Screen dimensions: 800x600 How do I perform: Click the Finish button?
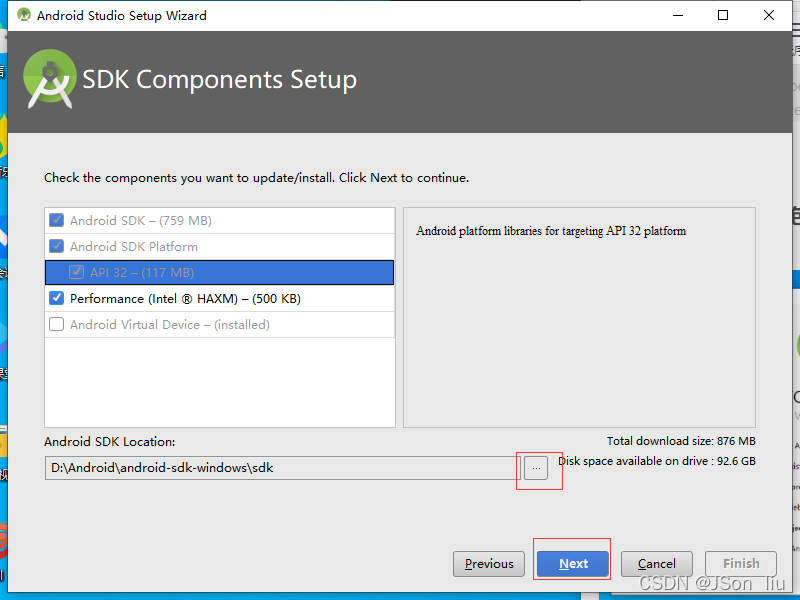point(741,564)
